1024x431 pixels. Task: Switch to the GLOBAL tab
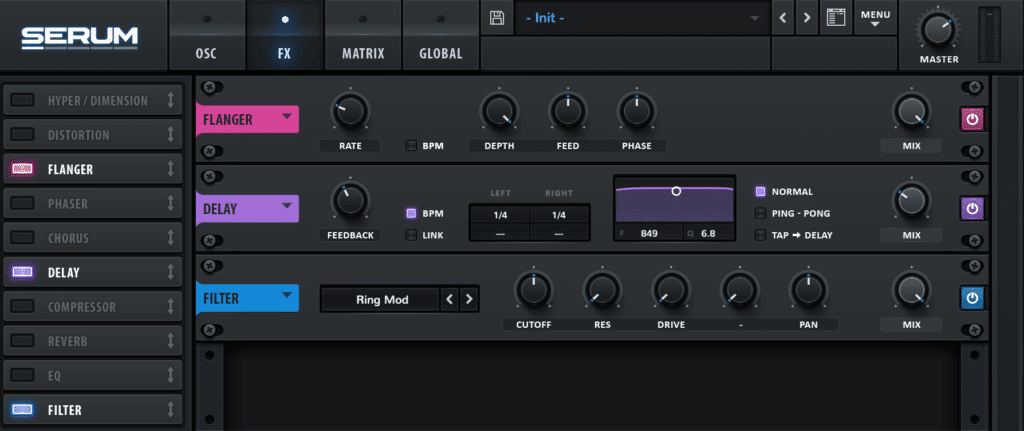[x=441, y=35]
